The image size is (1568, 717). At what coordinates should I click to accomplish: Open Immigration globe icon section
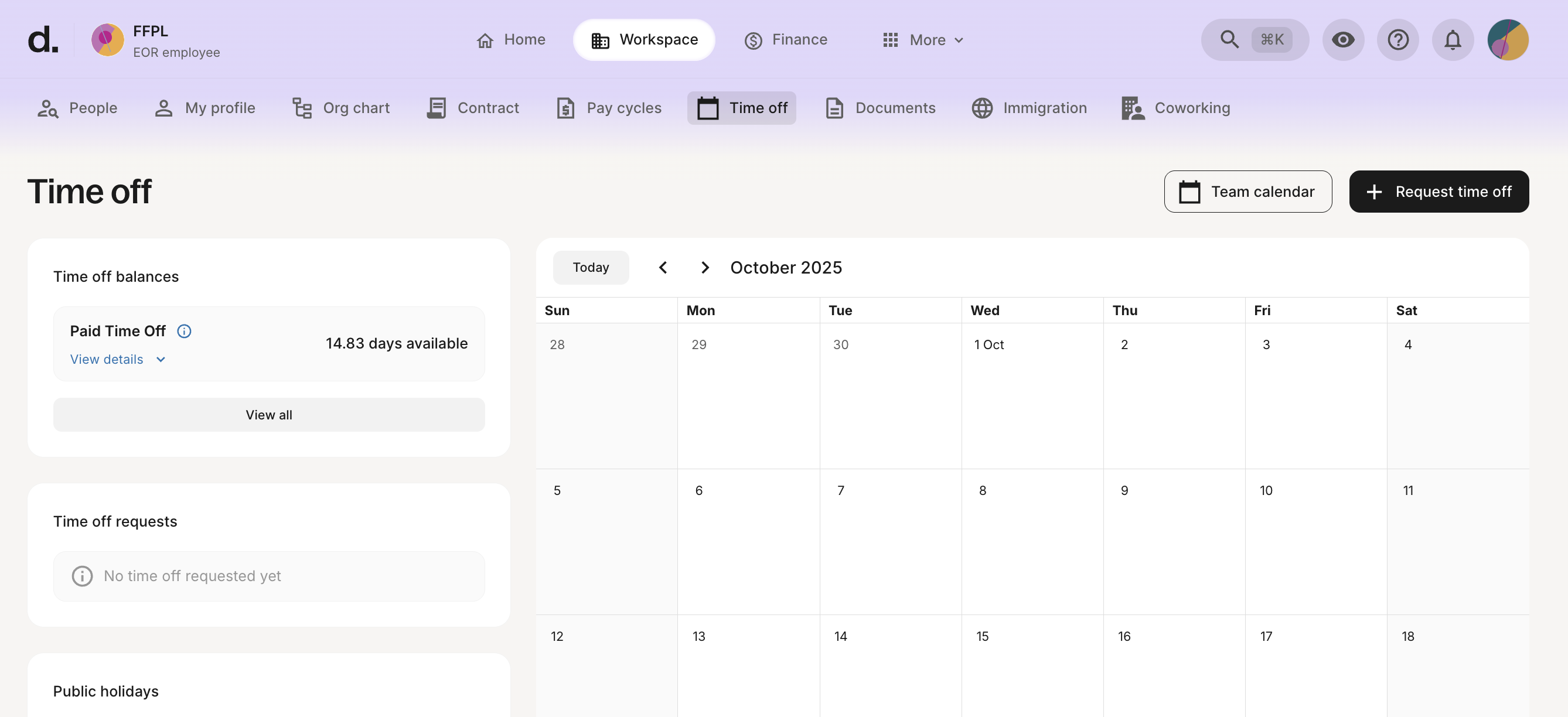[x=1029, y=108]
